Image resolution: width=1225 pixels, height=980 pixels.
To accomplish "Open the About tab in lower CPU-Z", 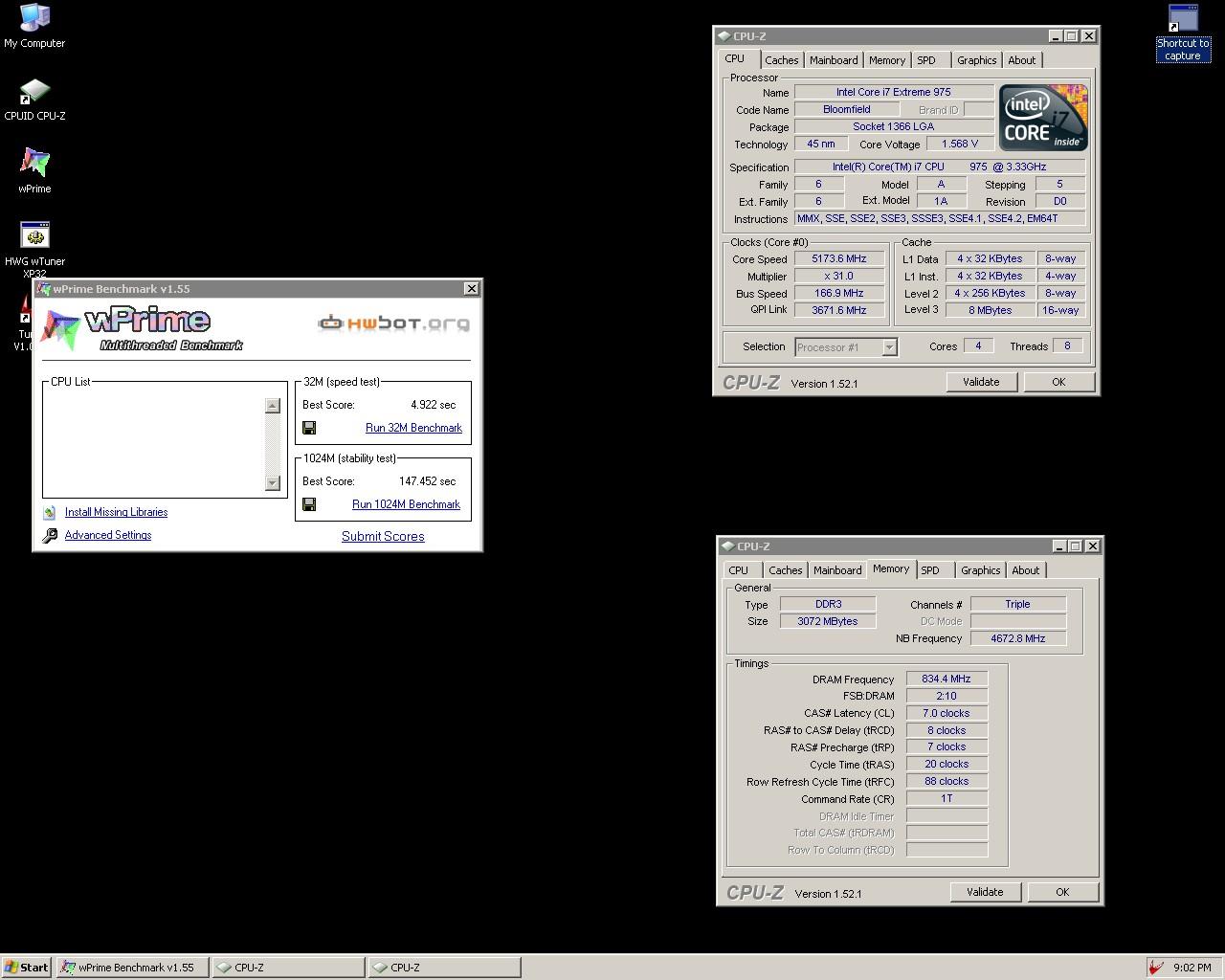I will click(1026, 570).
